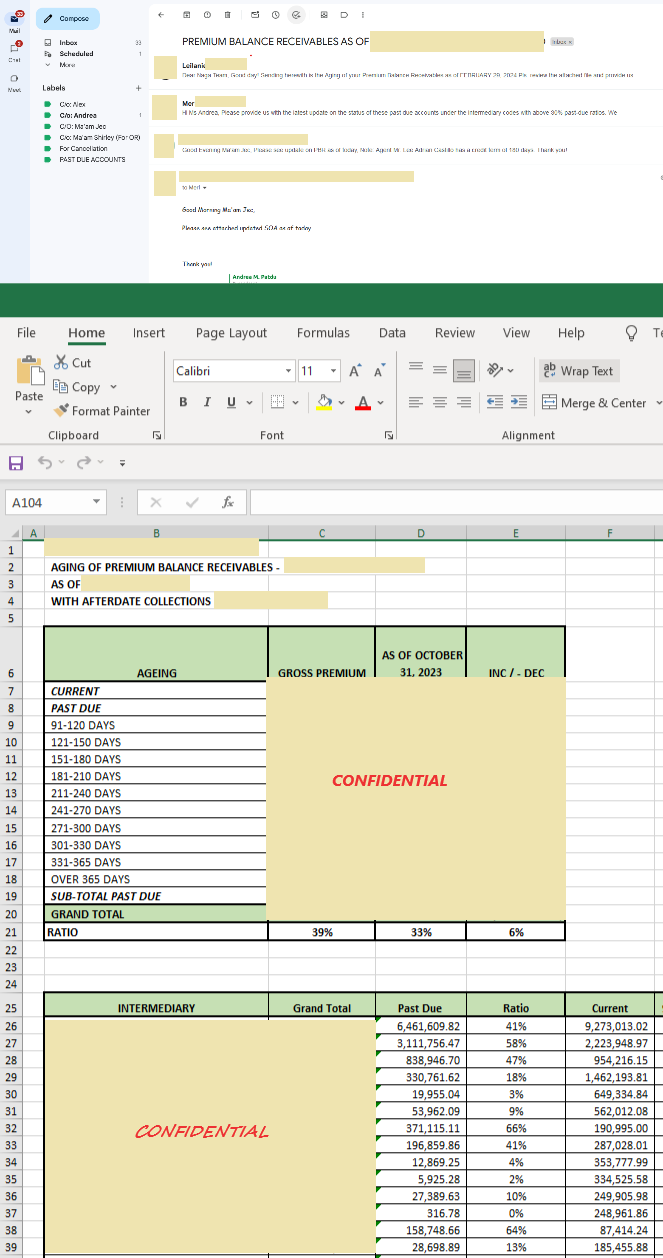The height and width of the screenshot is (1258, 663).
Task: Switch to the Formulas ribbon tab
Action: click(x=323, y=333)
